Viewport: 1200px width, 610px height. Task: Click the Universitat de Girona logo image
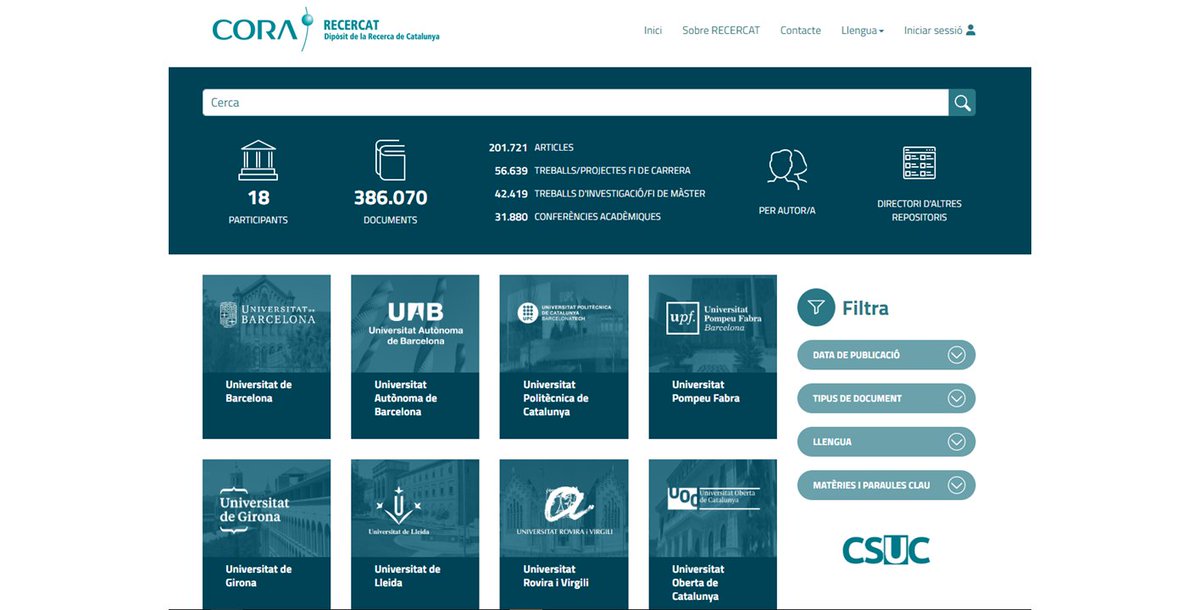point(266,508)
